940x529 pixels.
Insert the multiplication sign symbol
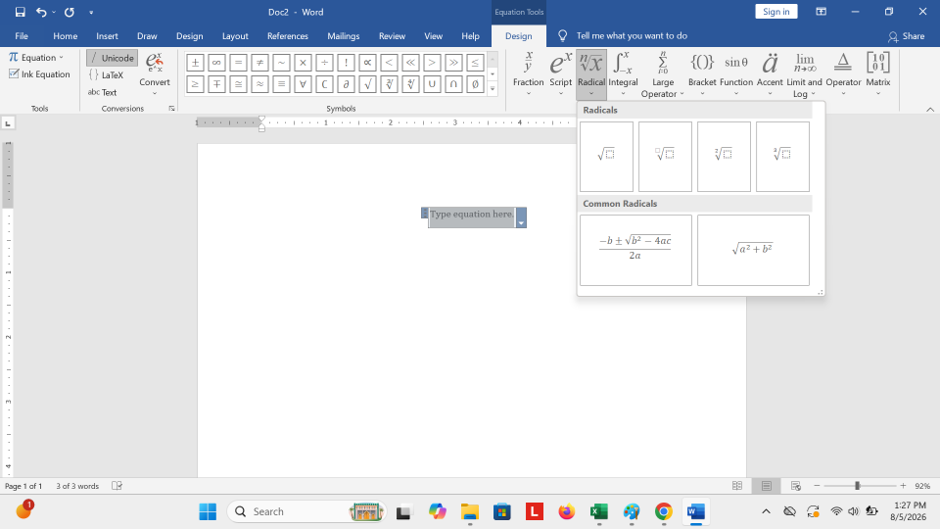[303, 62]
